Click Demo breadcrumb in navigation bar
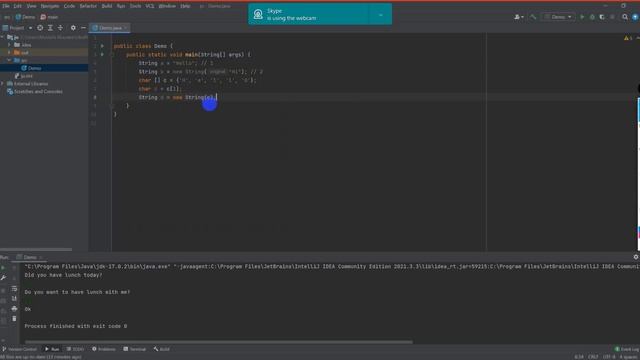640x360 pixels. click(x=25, y=17)
